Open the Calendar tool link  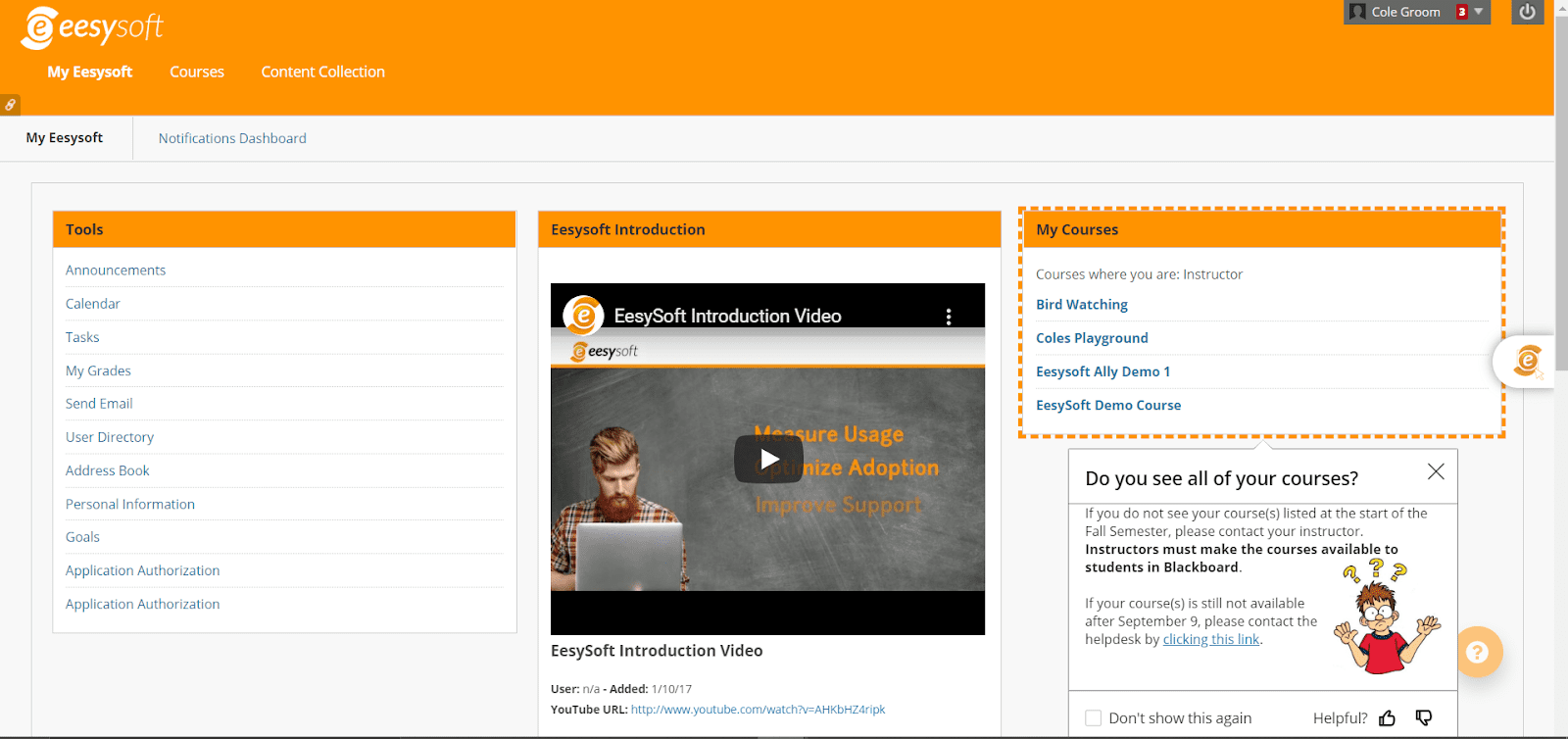tap(93, 304)
